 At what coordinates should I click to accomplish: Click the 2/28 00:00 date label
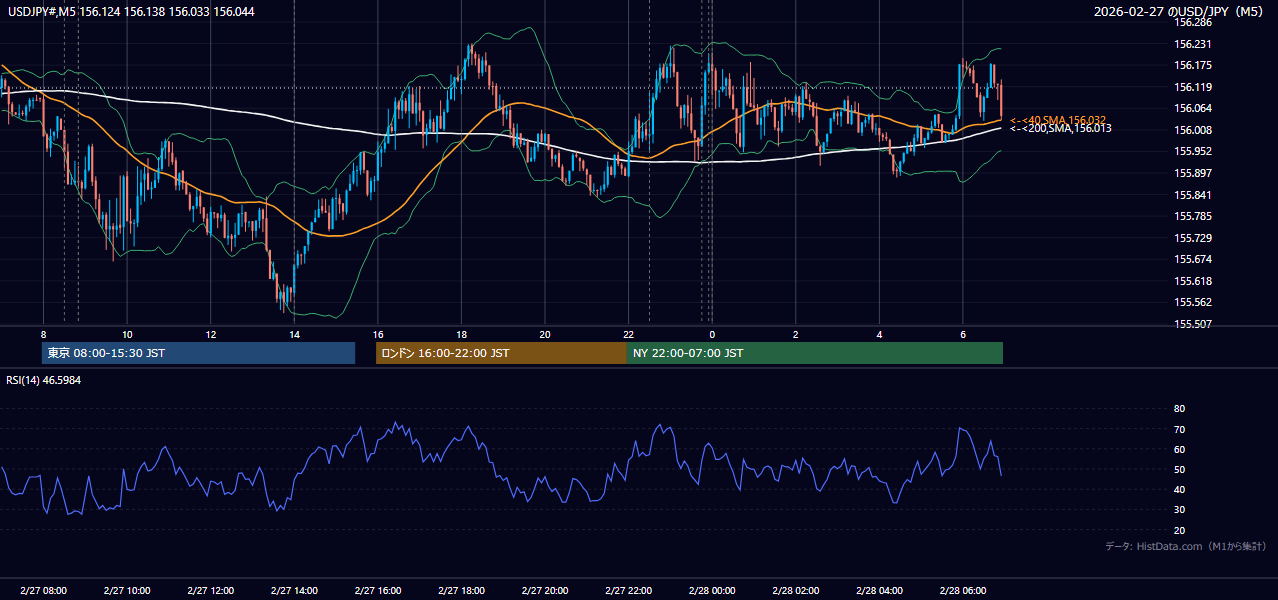click(x=712, y=591)
